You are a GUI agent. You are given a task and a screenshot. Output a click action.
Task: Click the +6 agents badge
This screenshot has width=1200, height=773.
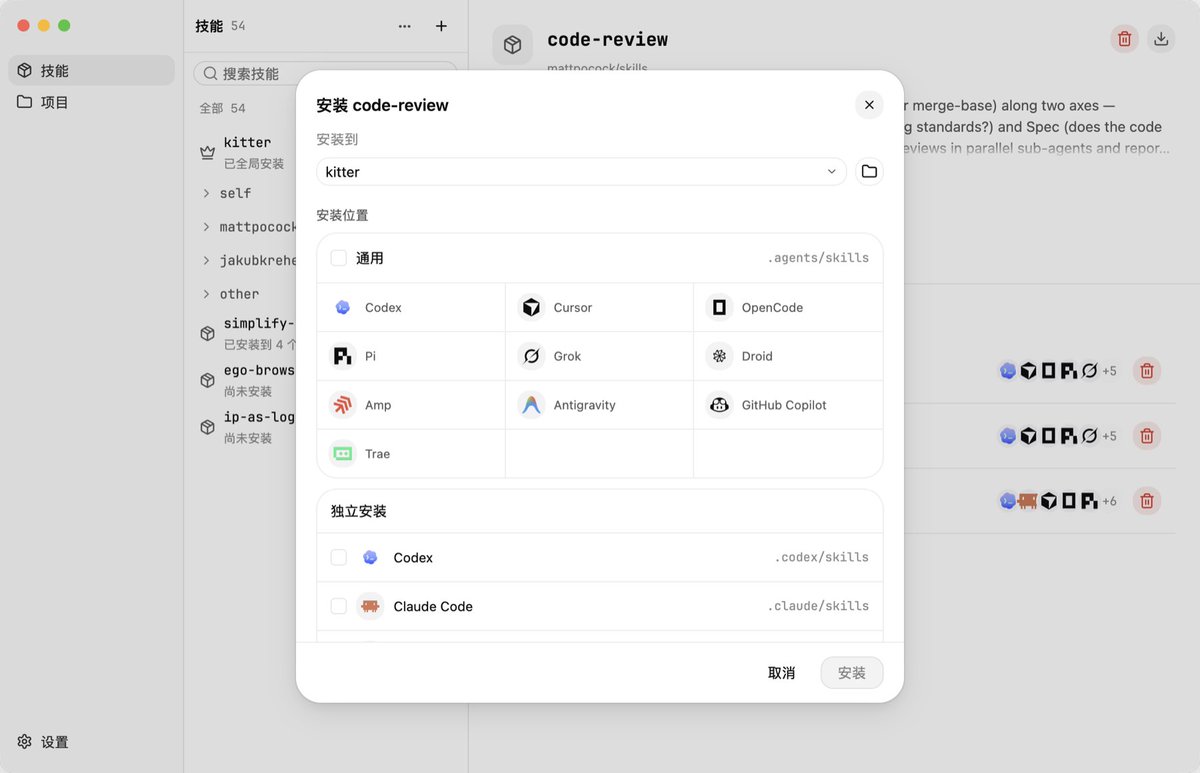pos(1109,501)
